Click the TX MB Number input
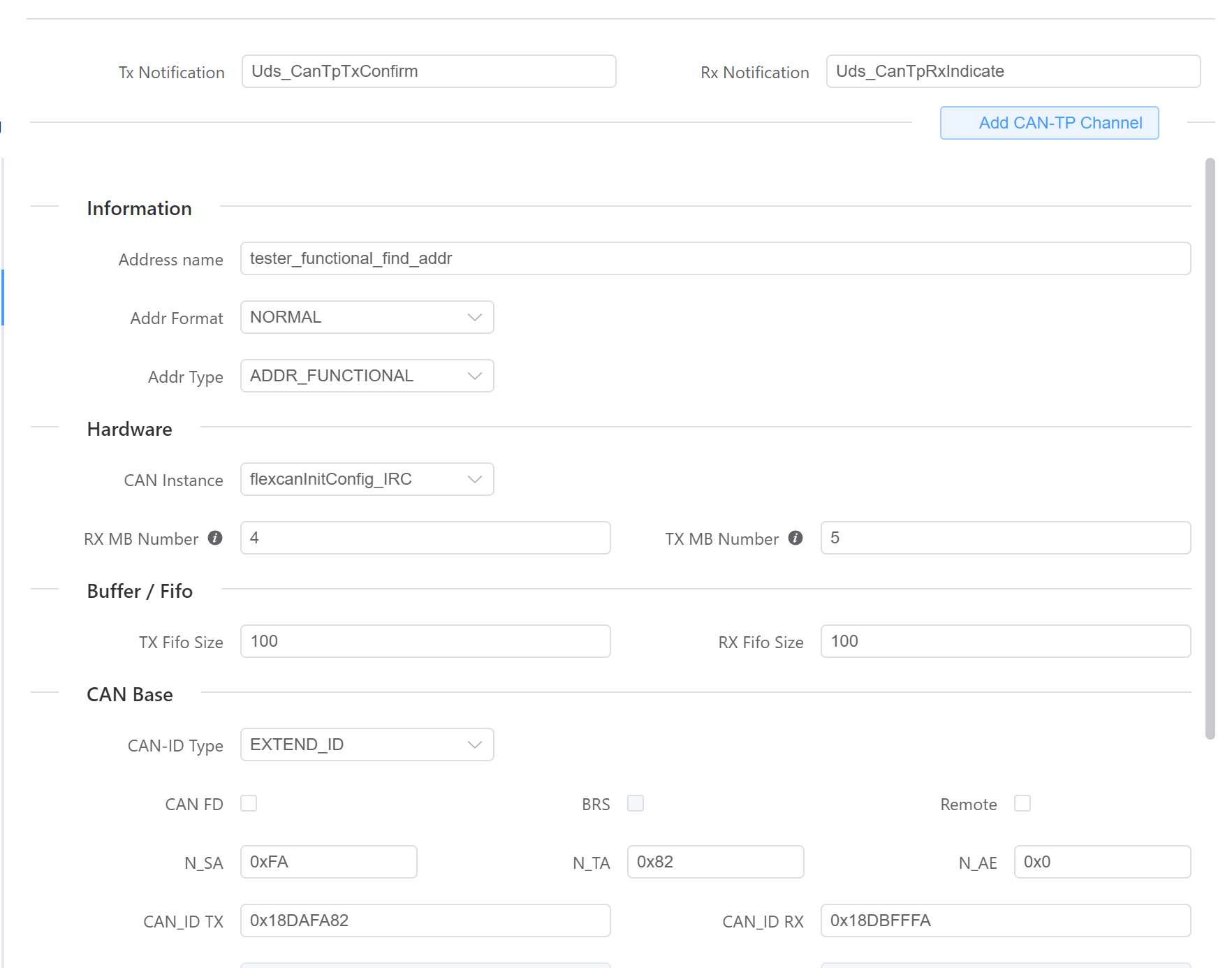Viewport: 1232px width, 968px height. click(x=1005, y=538)
